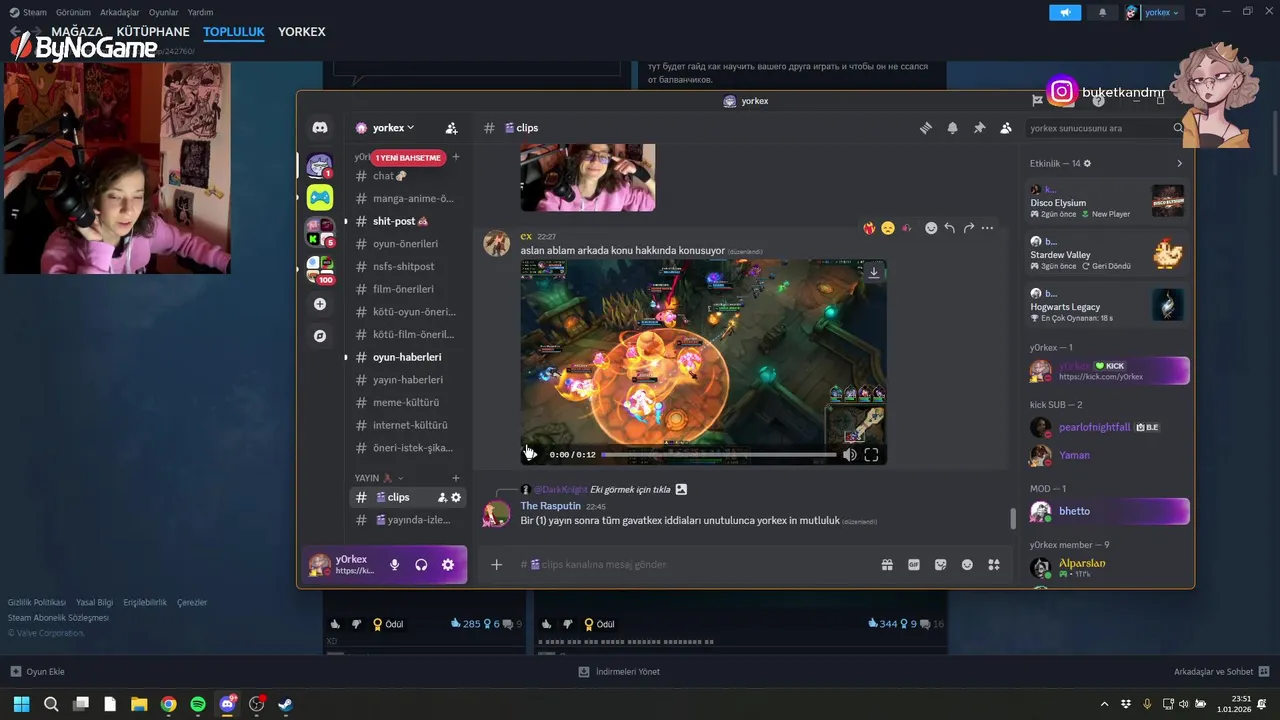1280x720 pixels.
Task: Collapse the YAYIN channel category
Action: tap(379, 478)
